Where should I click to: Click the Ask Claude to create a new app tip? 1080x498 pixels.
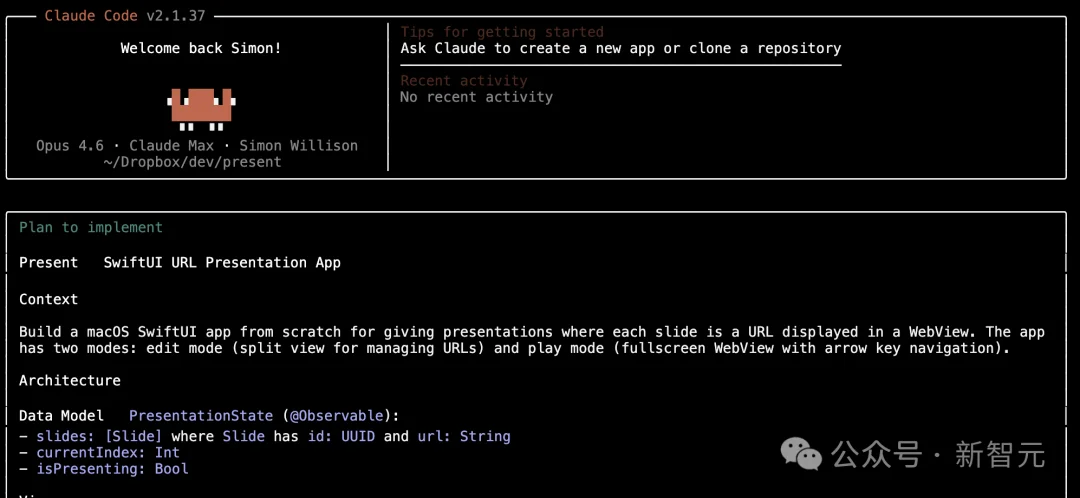[620, 48]
